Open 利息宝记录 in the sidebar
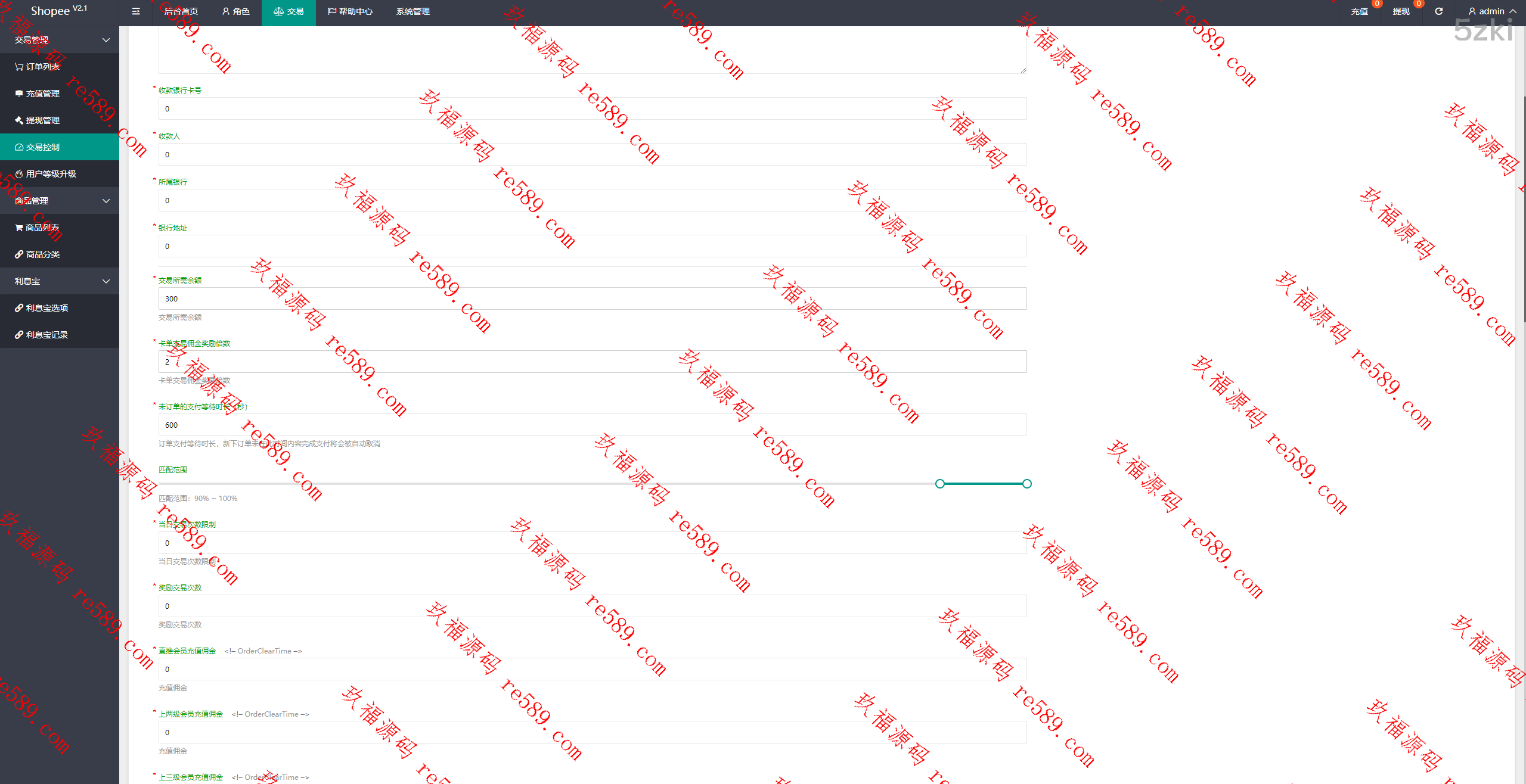The width and height of the screenshot is (1526, 784). point(46,335)
